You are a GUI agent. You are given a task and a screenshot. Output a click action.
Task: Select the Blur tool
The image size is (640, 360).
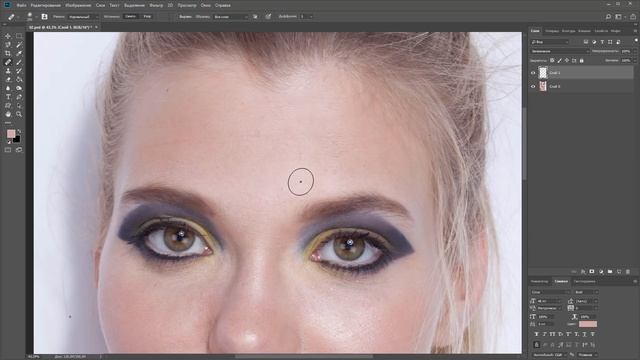point(8,88)
